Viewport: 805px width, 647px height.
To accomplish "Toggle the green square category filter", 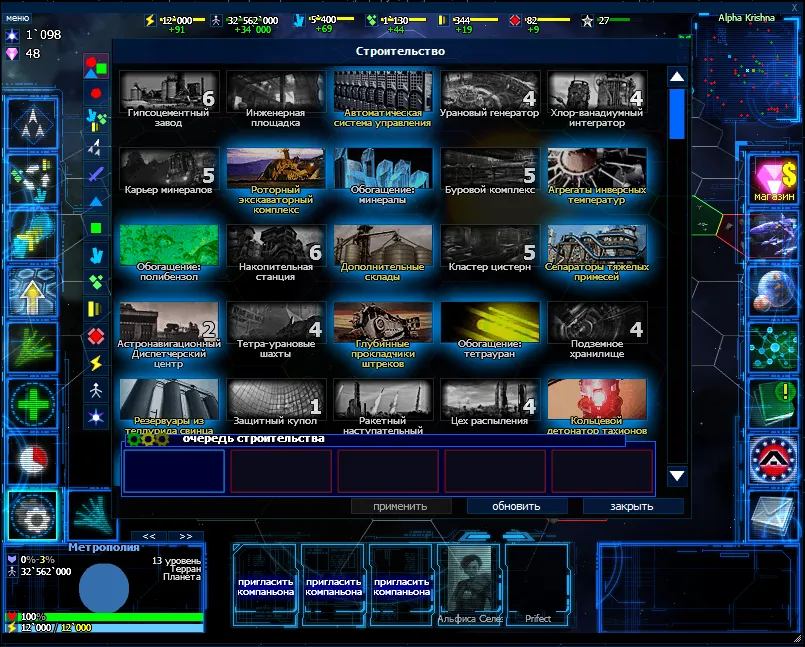I will point(96,228).
